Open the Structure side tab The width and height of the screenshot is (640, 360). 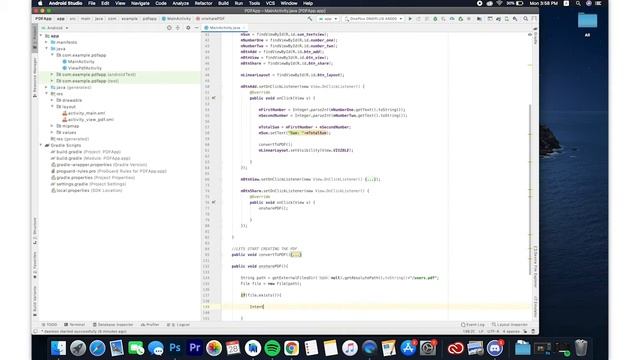(x=35, y=231)
